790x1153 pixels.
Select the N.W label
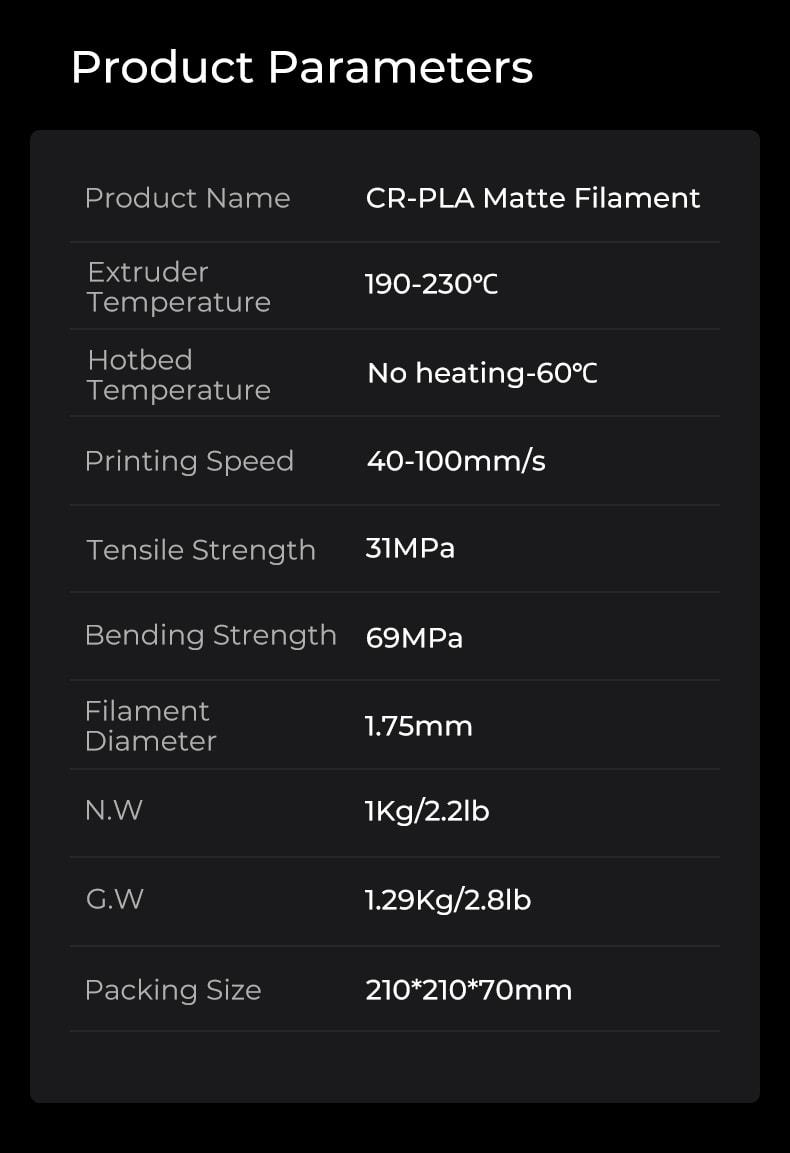coord(114,810)
